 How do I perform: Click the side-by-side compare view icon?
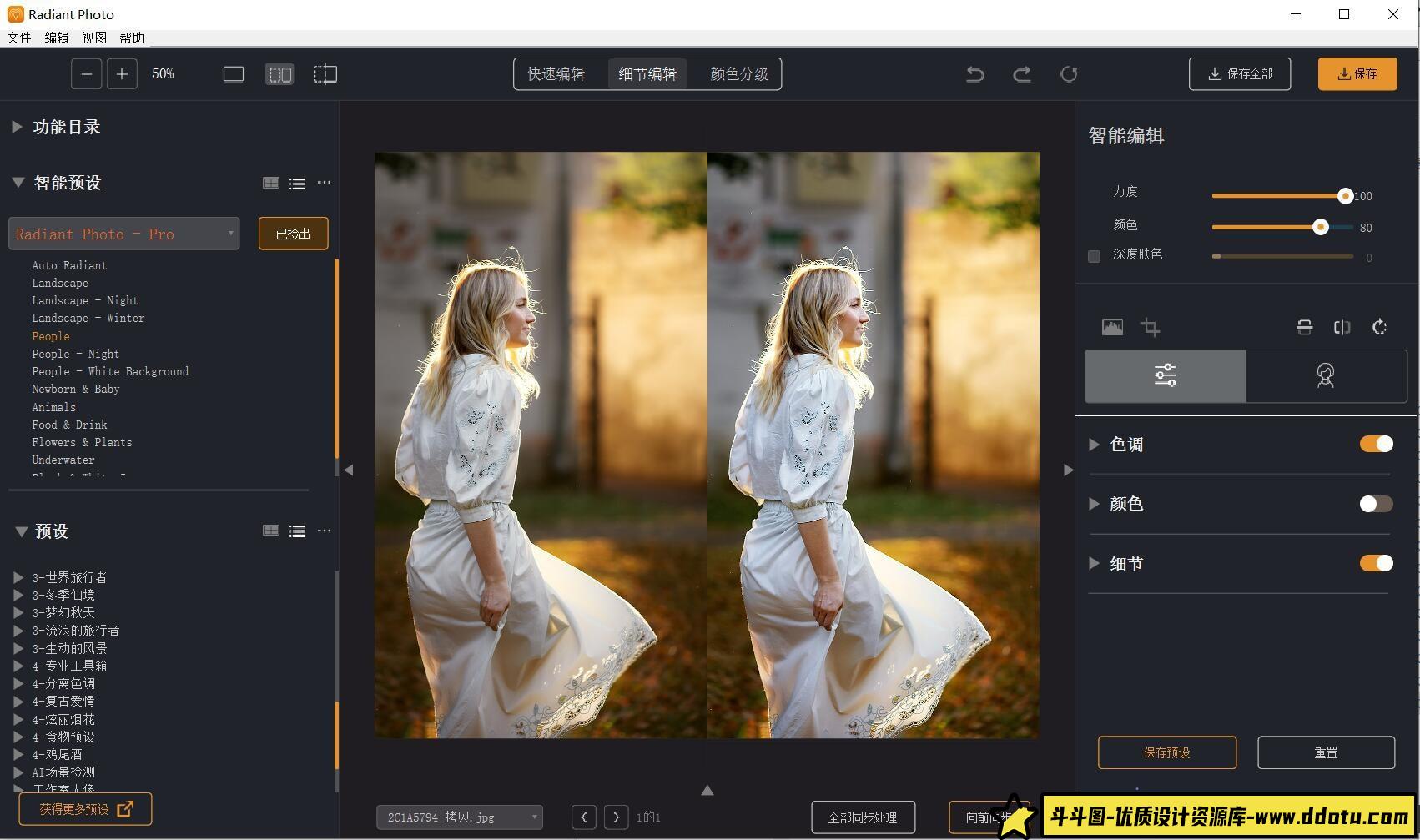click(279, 73)
